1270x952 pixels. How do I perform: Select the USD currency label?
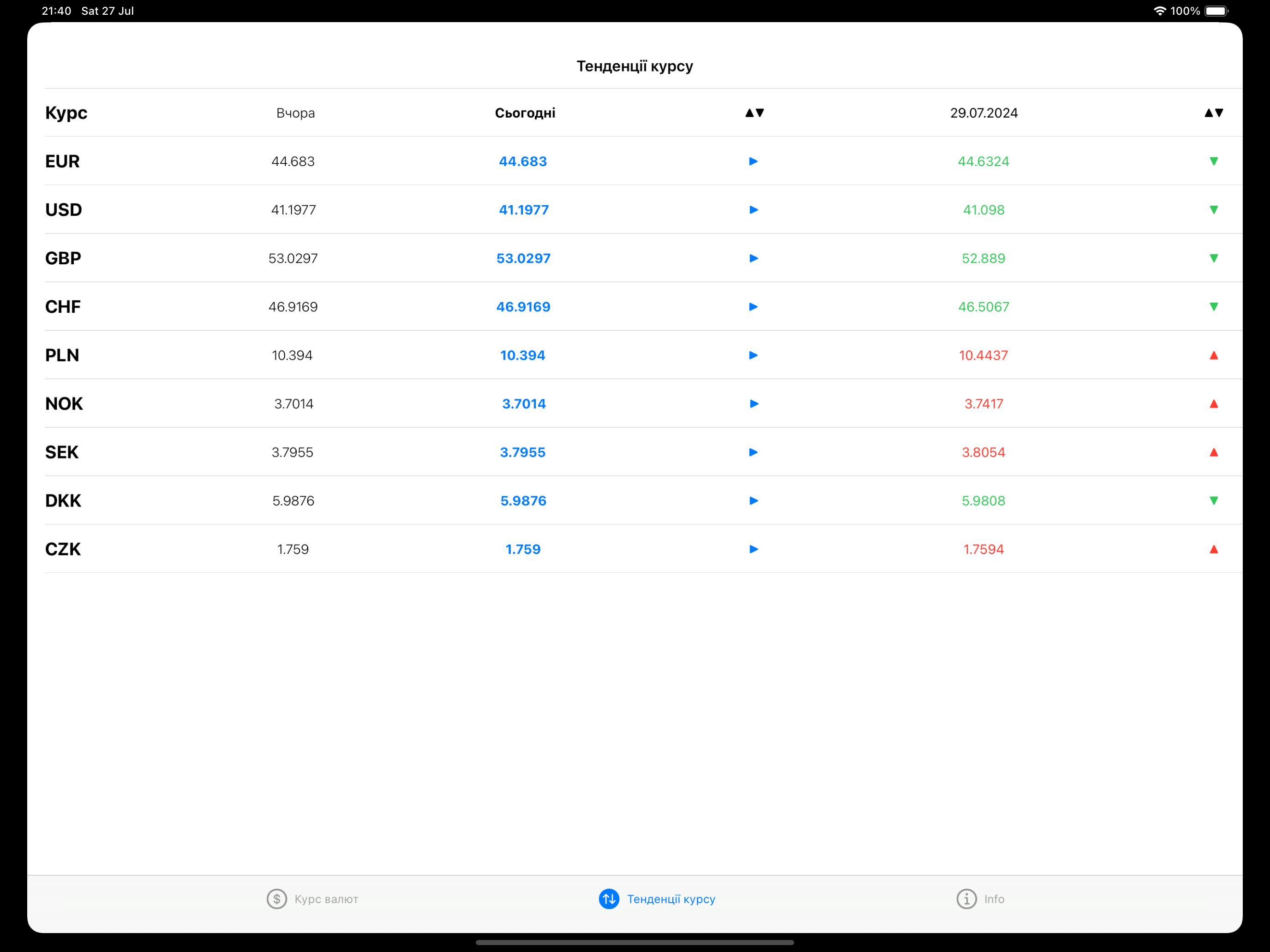(x=63, y=209)
